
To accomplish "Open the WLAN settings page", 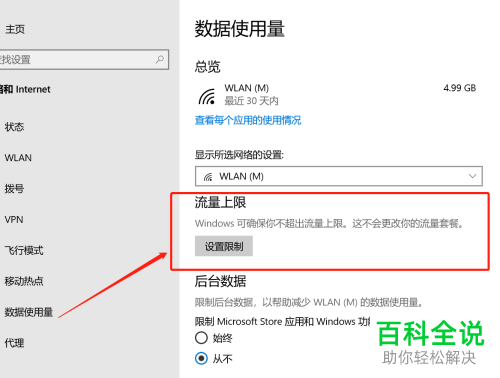I will pos(18,158).
